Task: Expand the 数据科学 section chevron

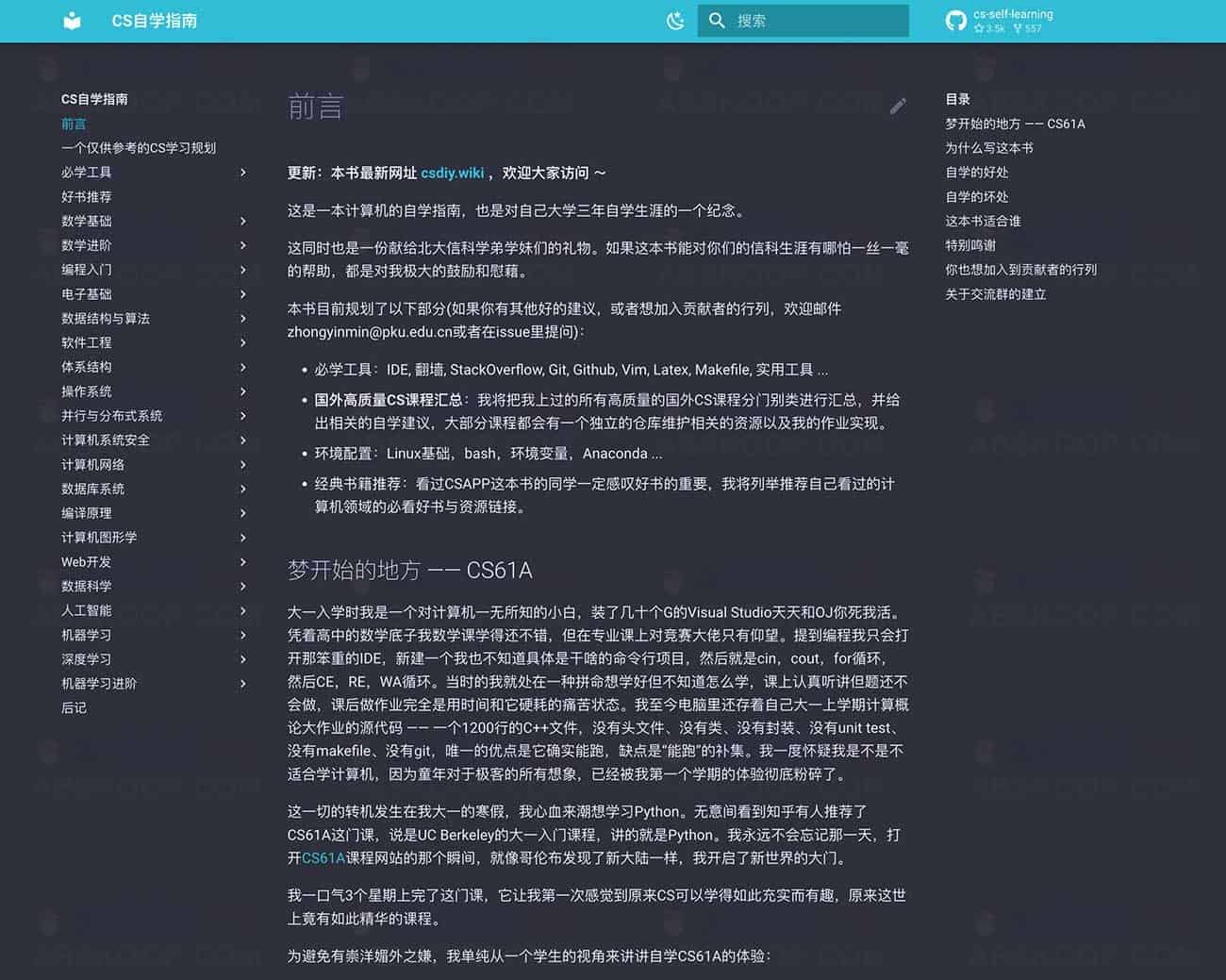Action: pyautogui.click(x=243, y=586)
